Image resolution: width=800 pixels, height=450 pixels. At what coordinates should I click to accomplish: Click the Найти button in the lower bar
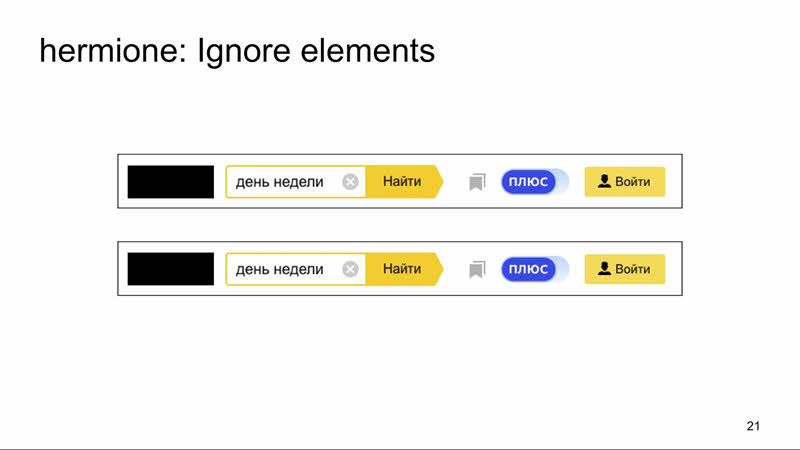404,269
